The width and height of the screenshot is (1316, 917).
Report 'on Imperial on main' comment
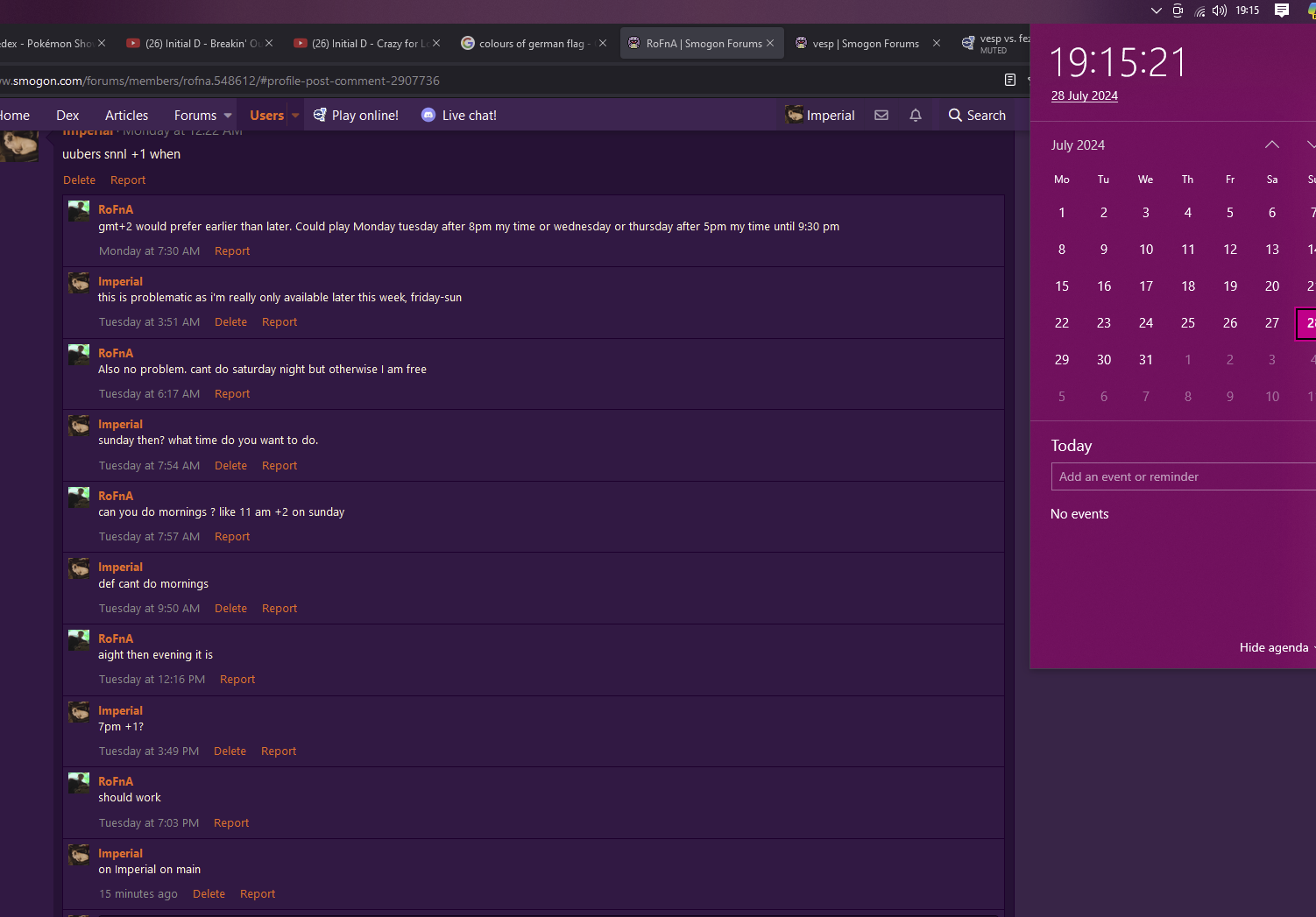[x=258, y=893]
